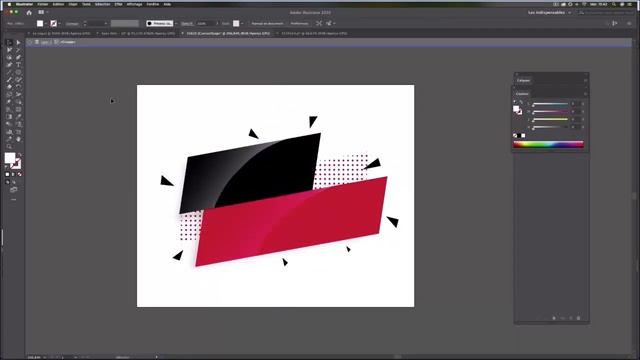Click the magenta slider in Couleur panel
Screen dimensions: 640x360
coord(551,111)
